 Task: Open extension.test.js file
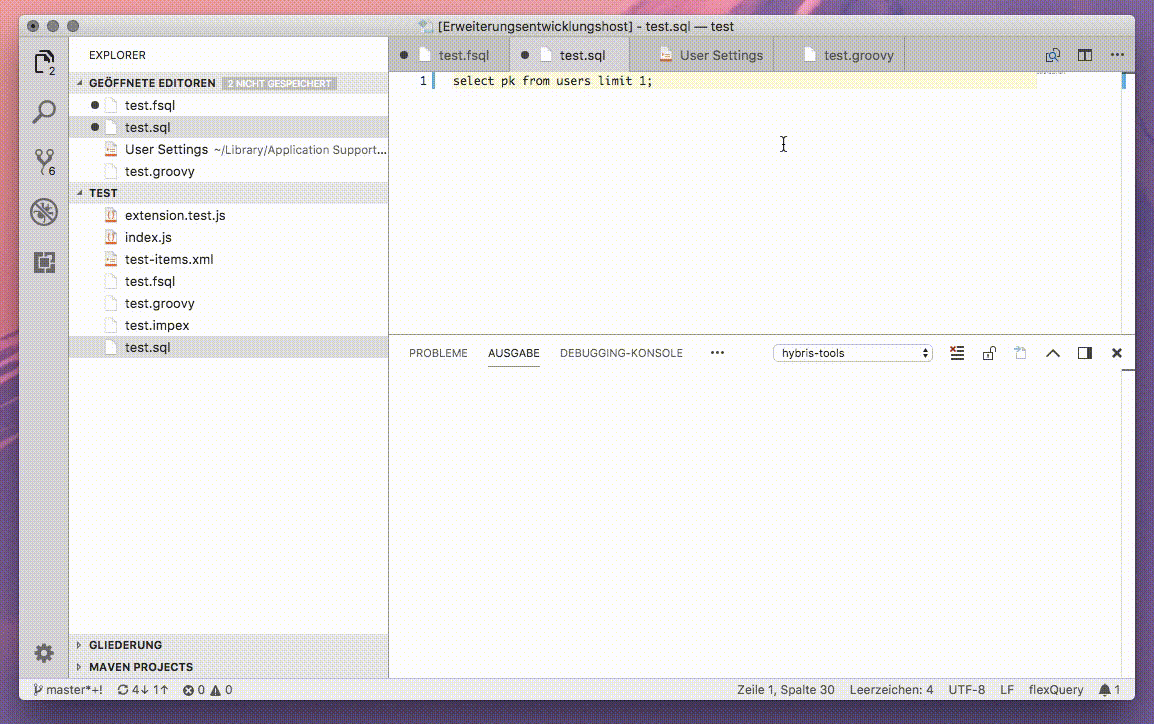point(228,216)
